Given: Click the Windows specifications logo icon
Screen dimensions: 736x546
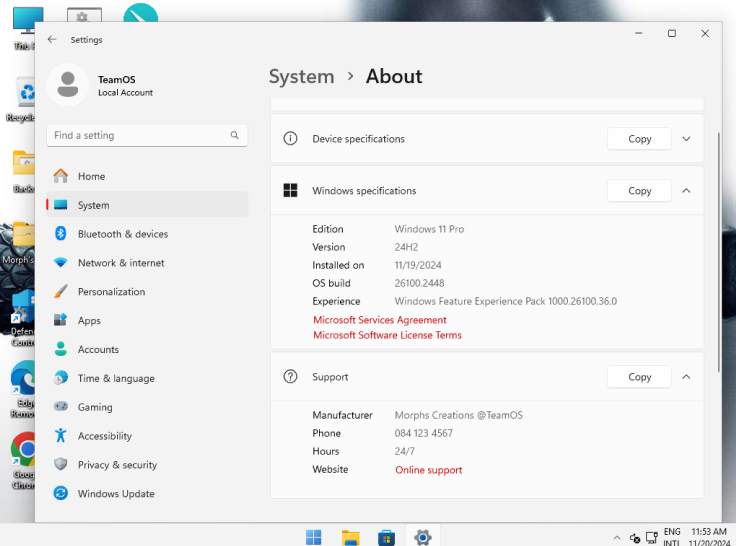Looking at the screenshot, I should [290, 191].
